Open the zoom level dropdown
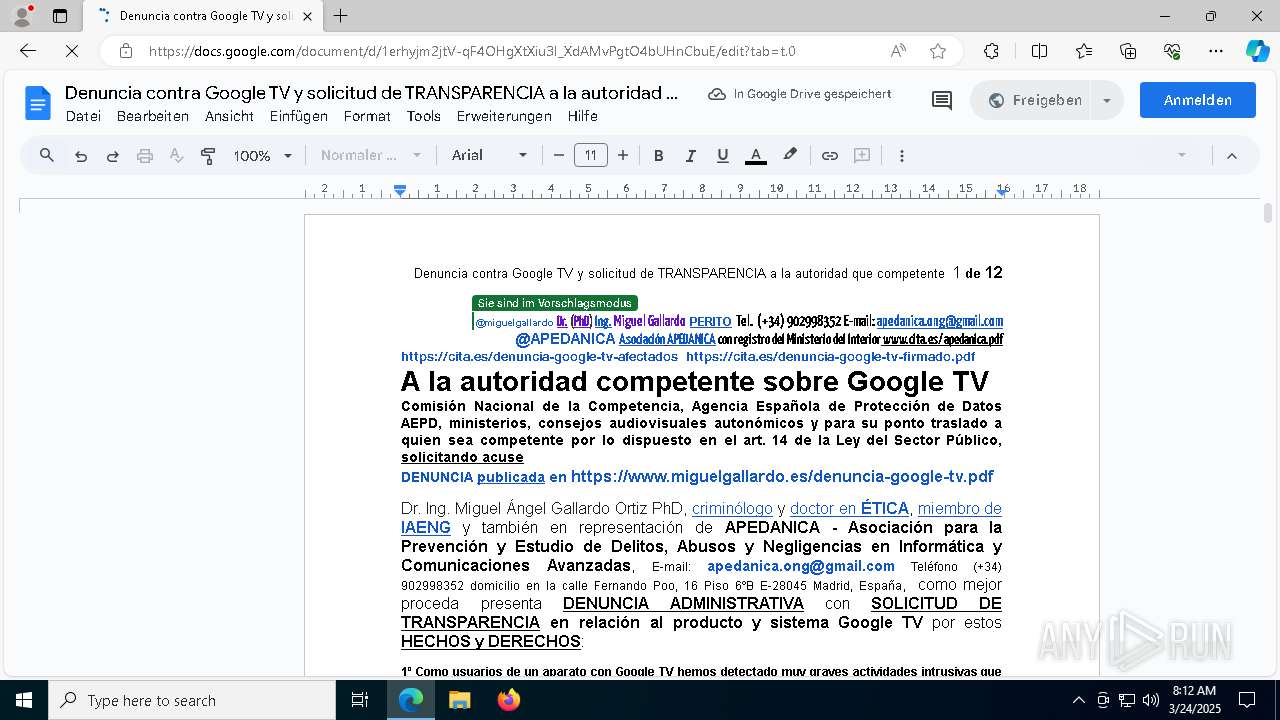 (263, 156)
